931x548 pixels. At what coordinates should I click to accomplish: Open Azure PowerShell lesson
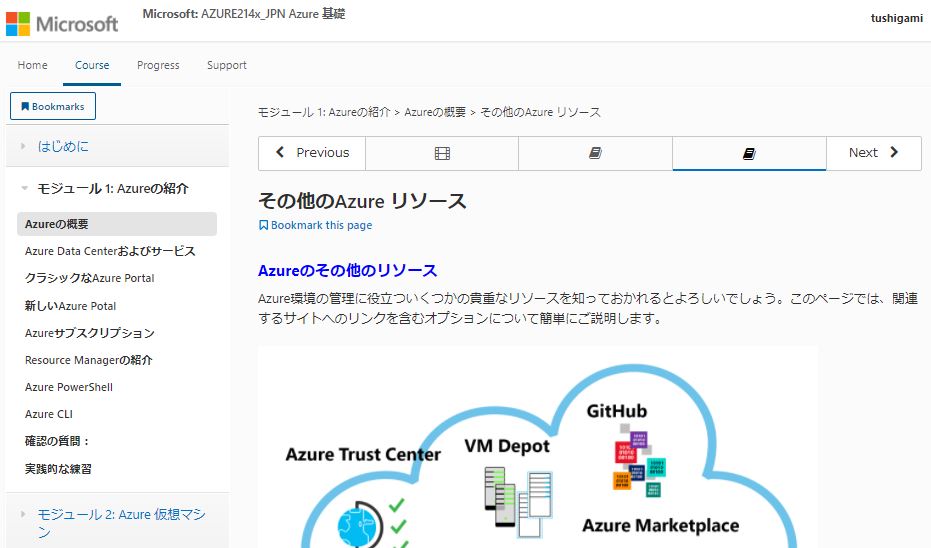click(69, 387)
